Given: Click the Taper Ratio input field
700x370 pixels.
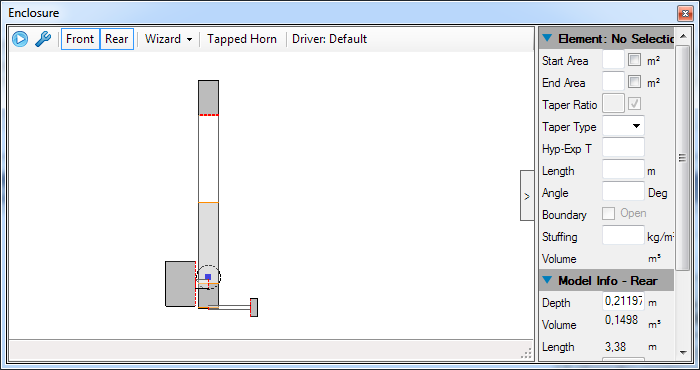Looking at the screenshot, I should coord(613,104).
